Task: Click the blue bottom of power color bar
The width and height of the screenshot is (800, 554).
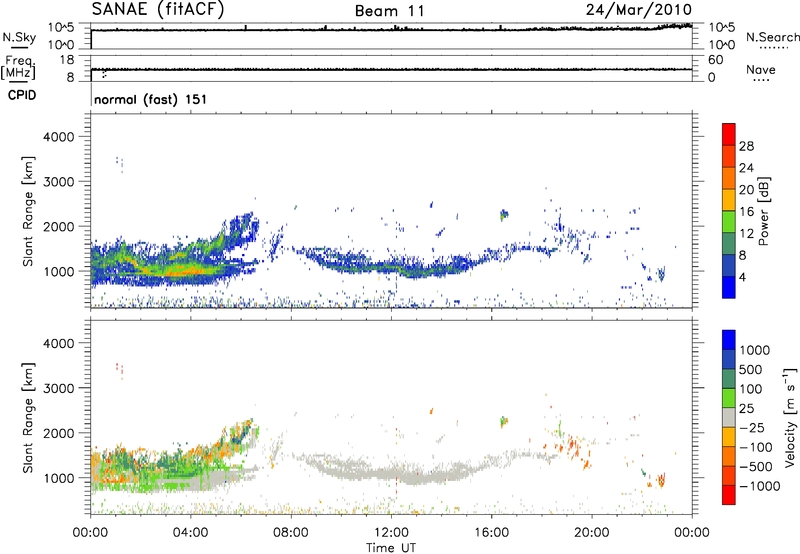Action: coord(729,287)
